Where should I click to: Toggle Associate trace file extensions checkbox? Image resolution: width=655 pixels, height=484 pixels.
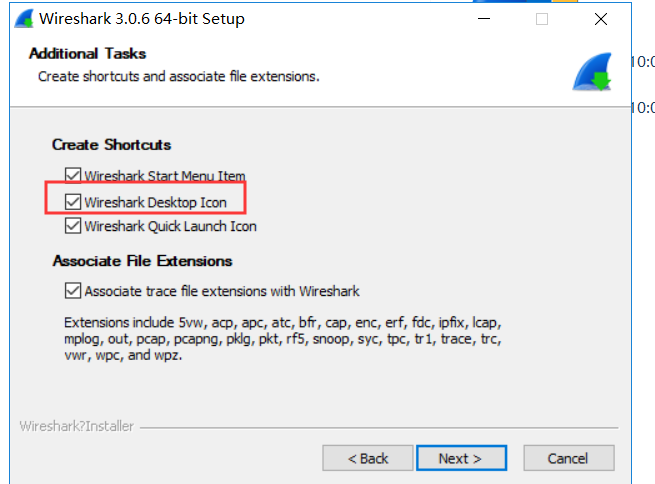click(x=72, y=291)
